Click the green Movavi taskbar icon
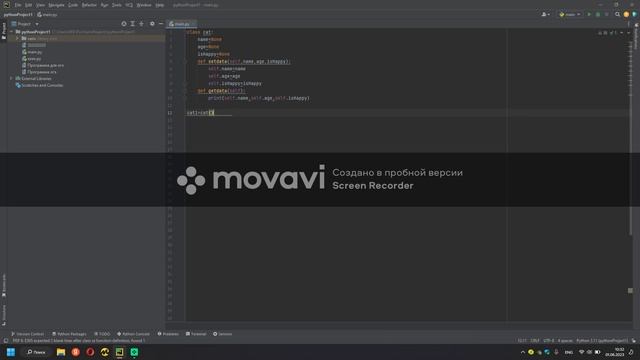The width and height of the screenshot is (640, 360). point(134,352)
